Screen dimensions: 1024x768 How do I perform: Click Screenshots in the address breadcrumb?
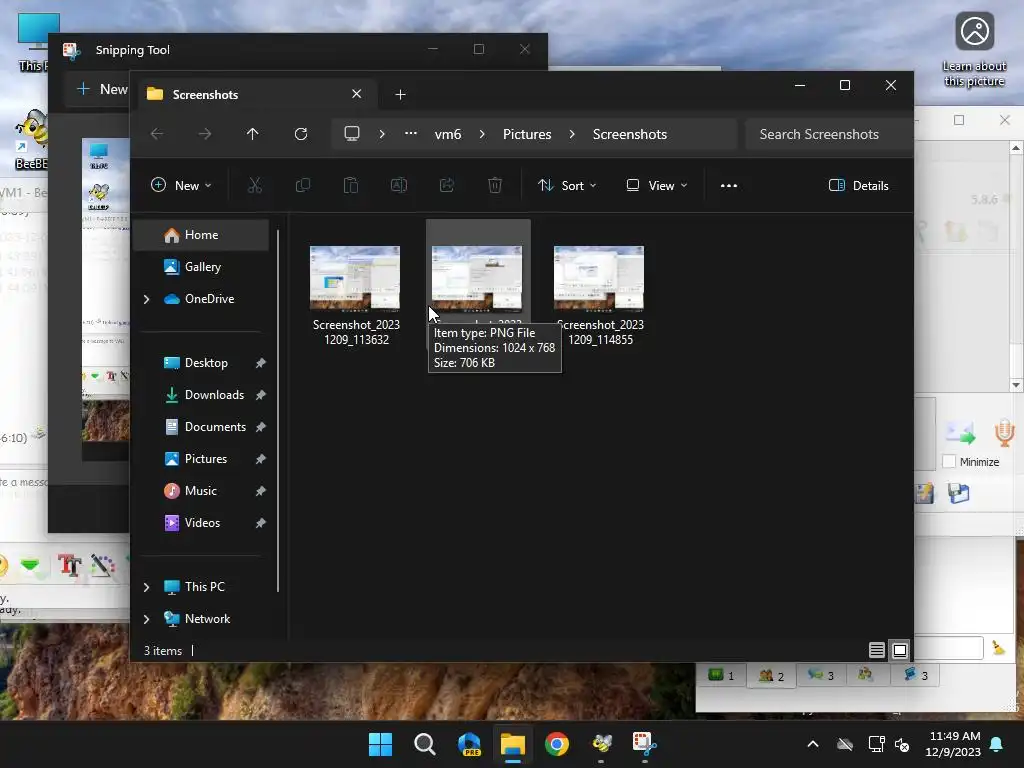coord(630,134)
